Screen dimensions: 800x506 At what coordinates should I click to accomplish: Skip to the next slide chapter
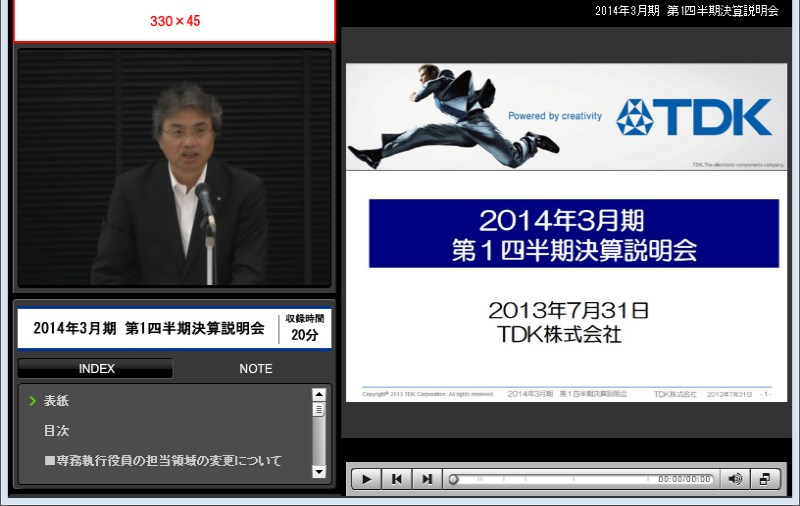tap(427, 479)
